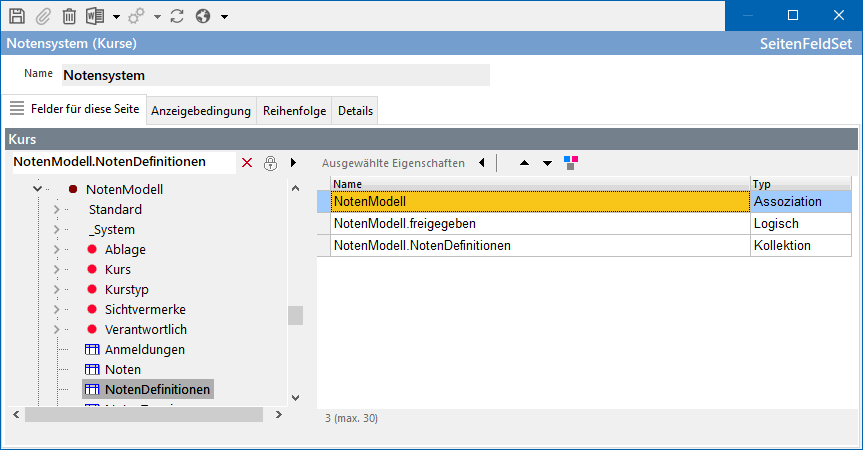Image resolution: width=863 pixels, height=450 pixels.
Task: Click the Word export document icon
Action: coord(96,16)
